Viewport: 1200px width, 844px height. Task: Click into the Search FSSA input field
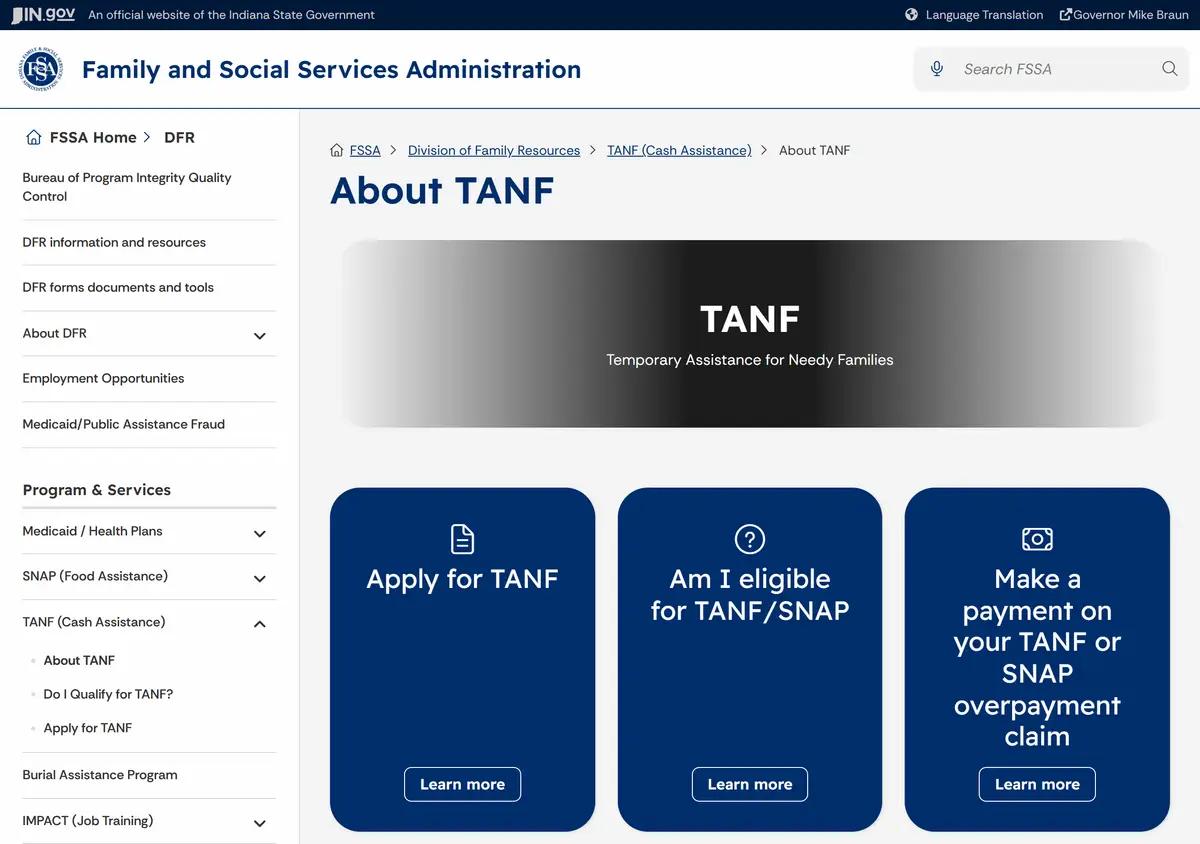tap(1052, 69)
